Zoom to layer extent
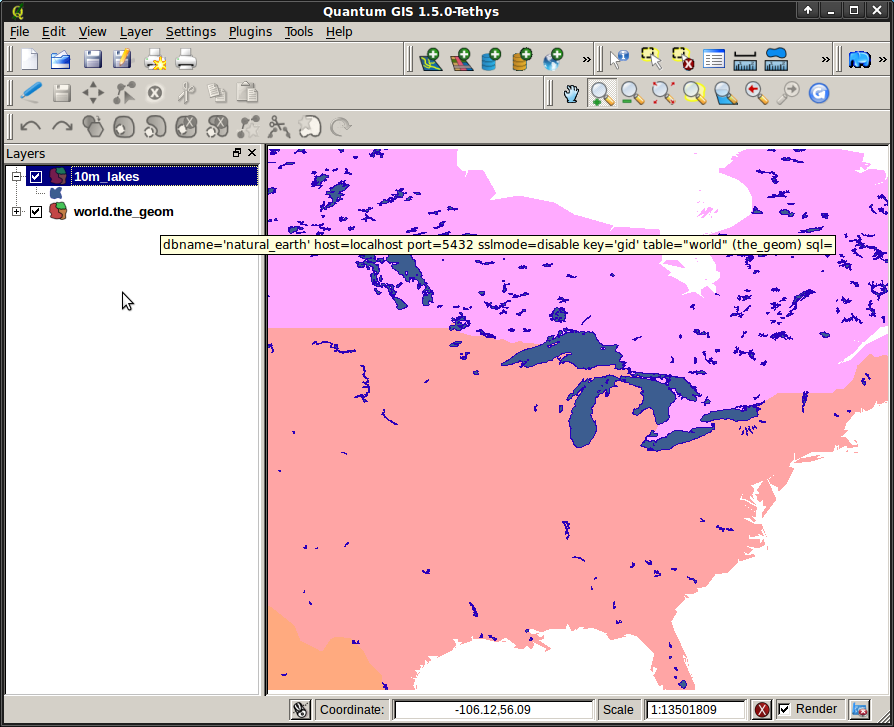 coord(726,94)
